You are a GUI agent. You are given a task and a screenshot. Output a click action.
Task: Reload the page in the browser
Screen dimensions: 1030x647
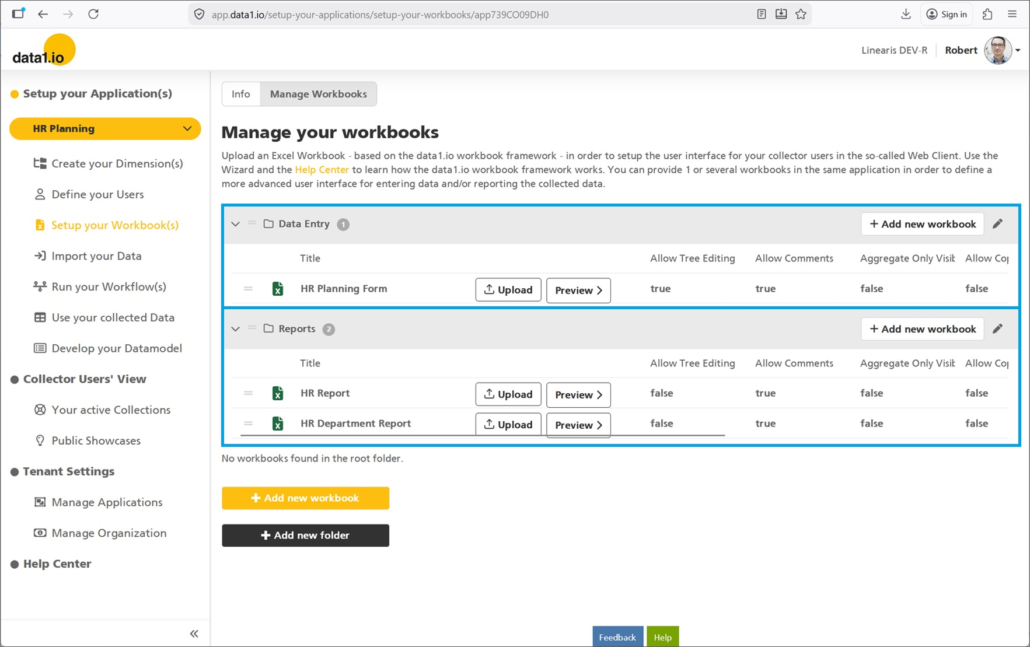click(93, 14)
